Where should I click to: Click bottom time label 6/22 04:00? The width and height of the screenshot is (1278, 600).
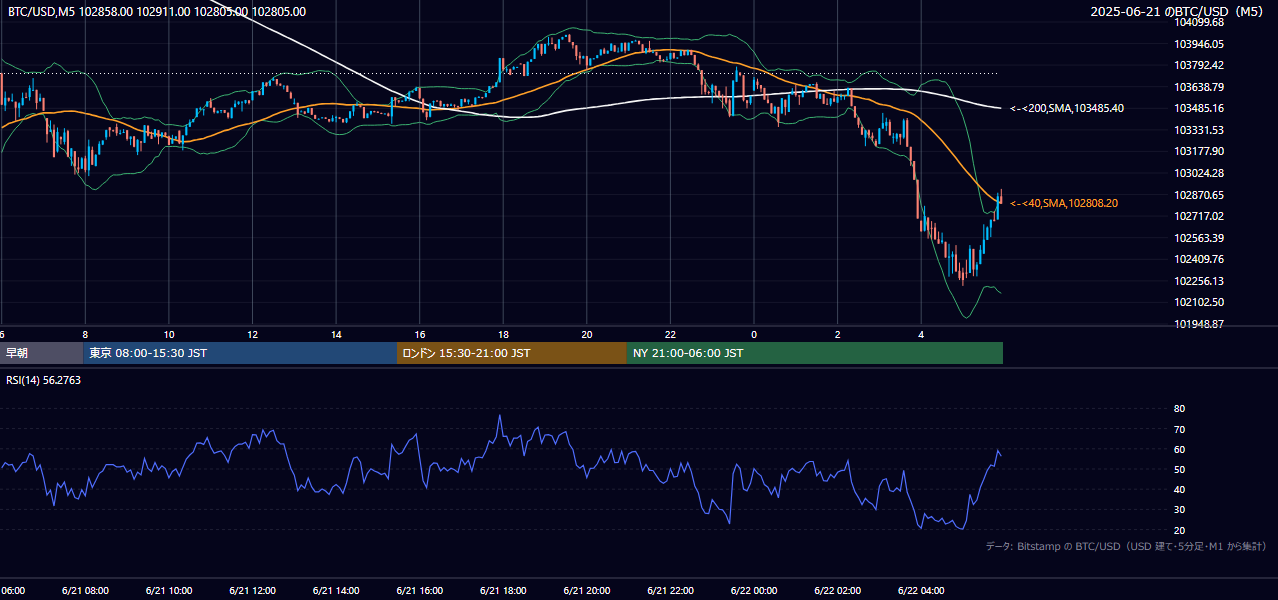(x=921, y=590)
